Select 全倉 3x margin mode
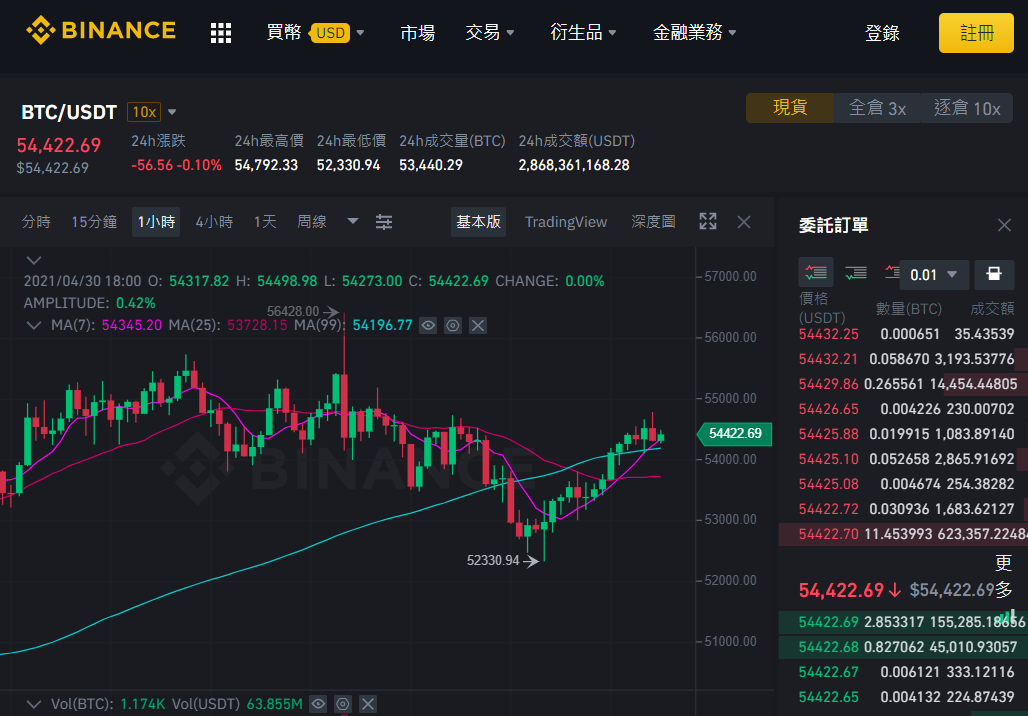The height and width of the screenshot is (716, 1028). coord(877,108)
